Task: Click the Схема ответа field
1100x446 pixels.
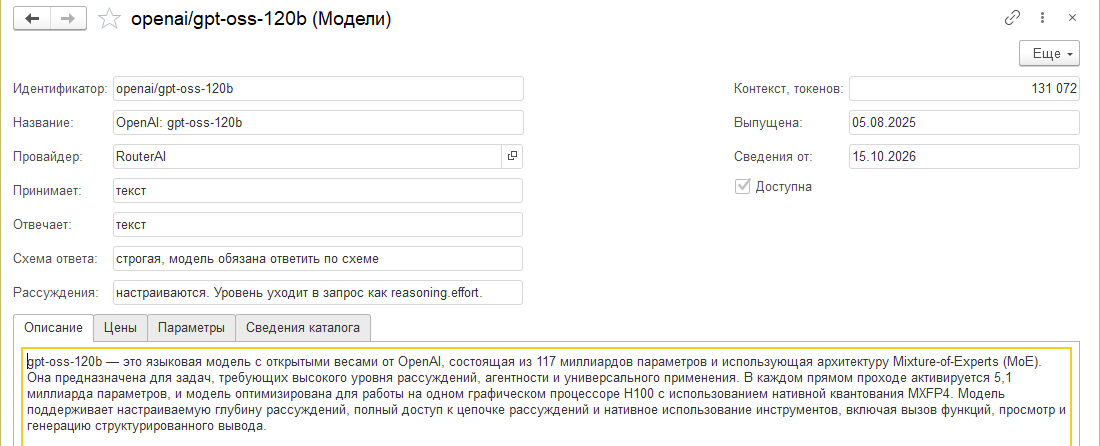Action: (x=318, y=259)
